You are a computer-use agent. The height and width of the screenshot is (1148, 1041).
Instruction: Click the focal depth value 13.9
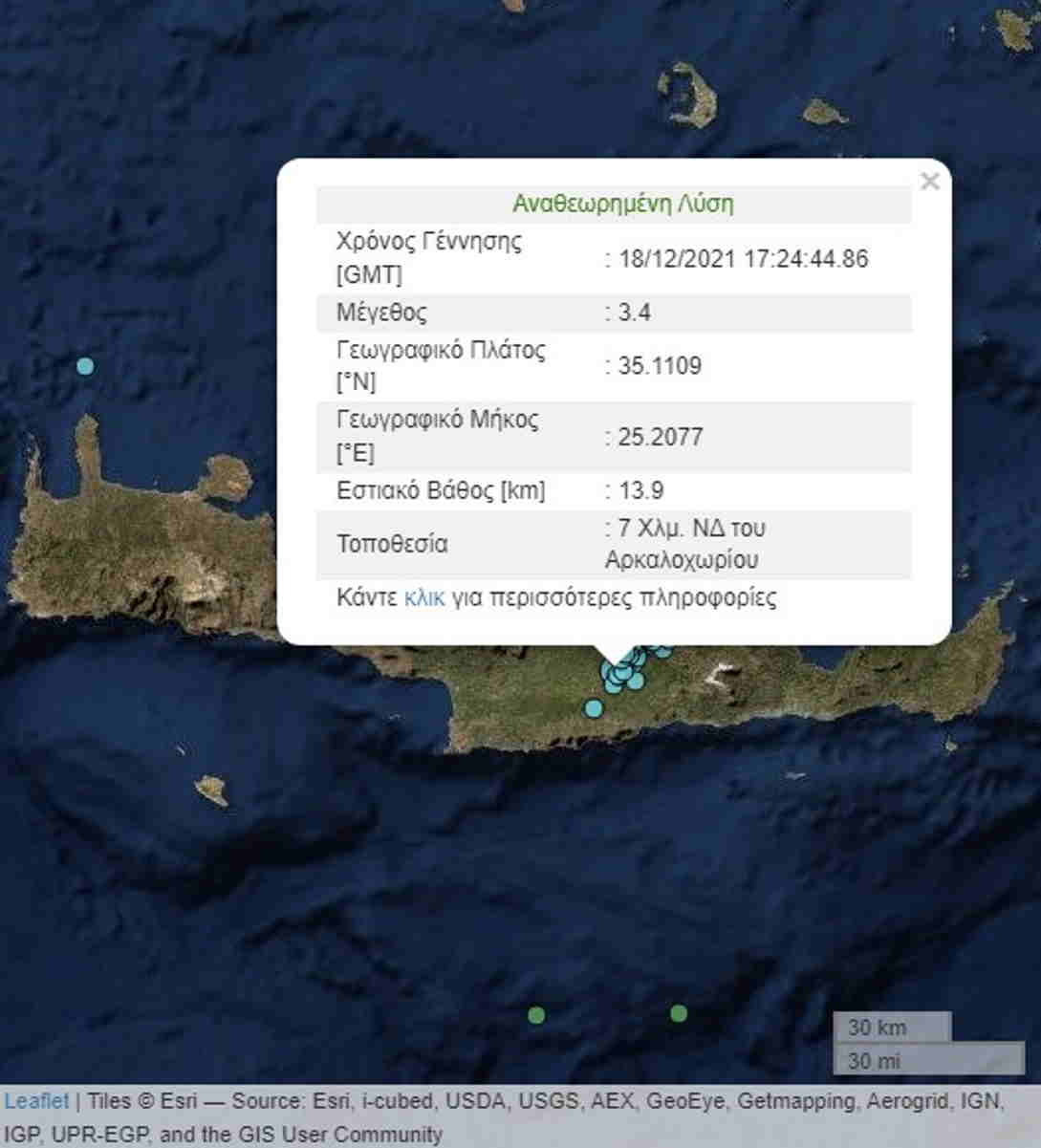click(640, 490)
